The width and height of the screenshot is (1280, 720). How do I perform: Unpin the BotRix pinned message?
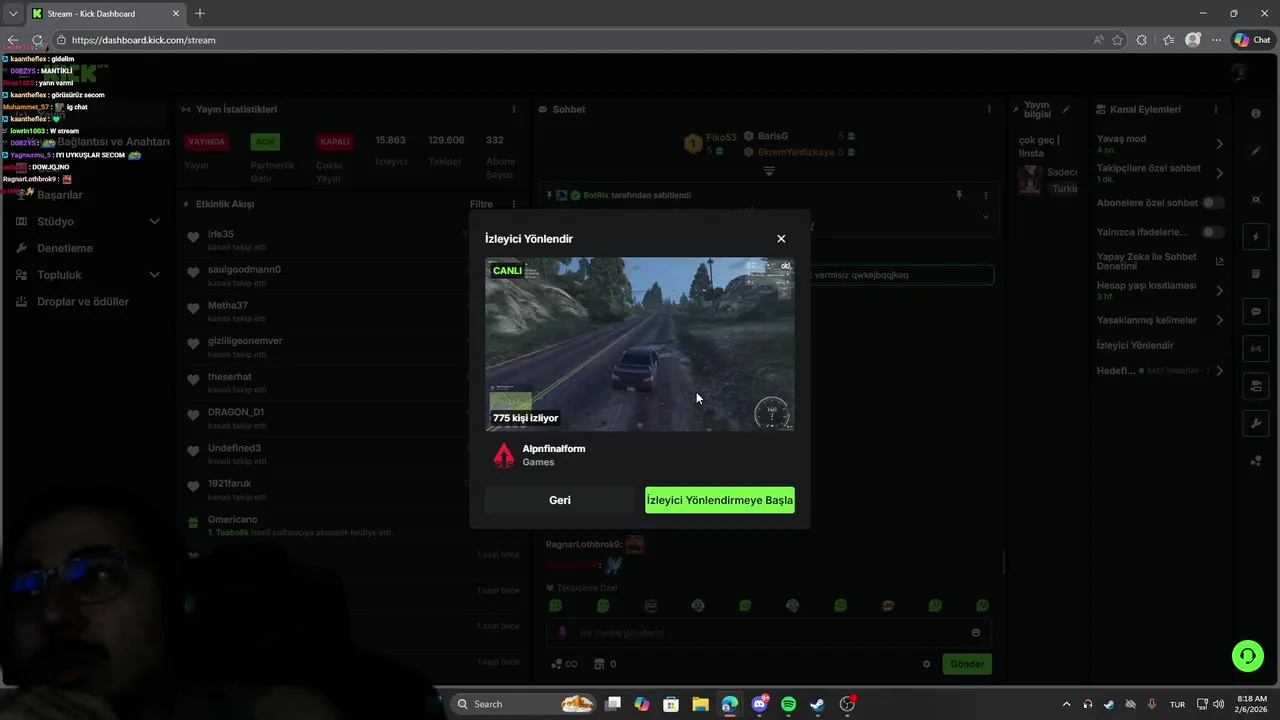pos(959,195)
